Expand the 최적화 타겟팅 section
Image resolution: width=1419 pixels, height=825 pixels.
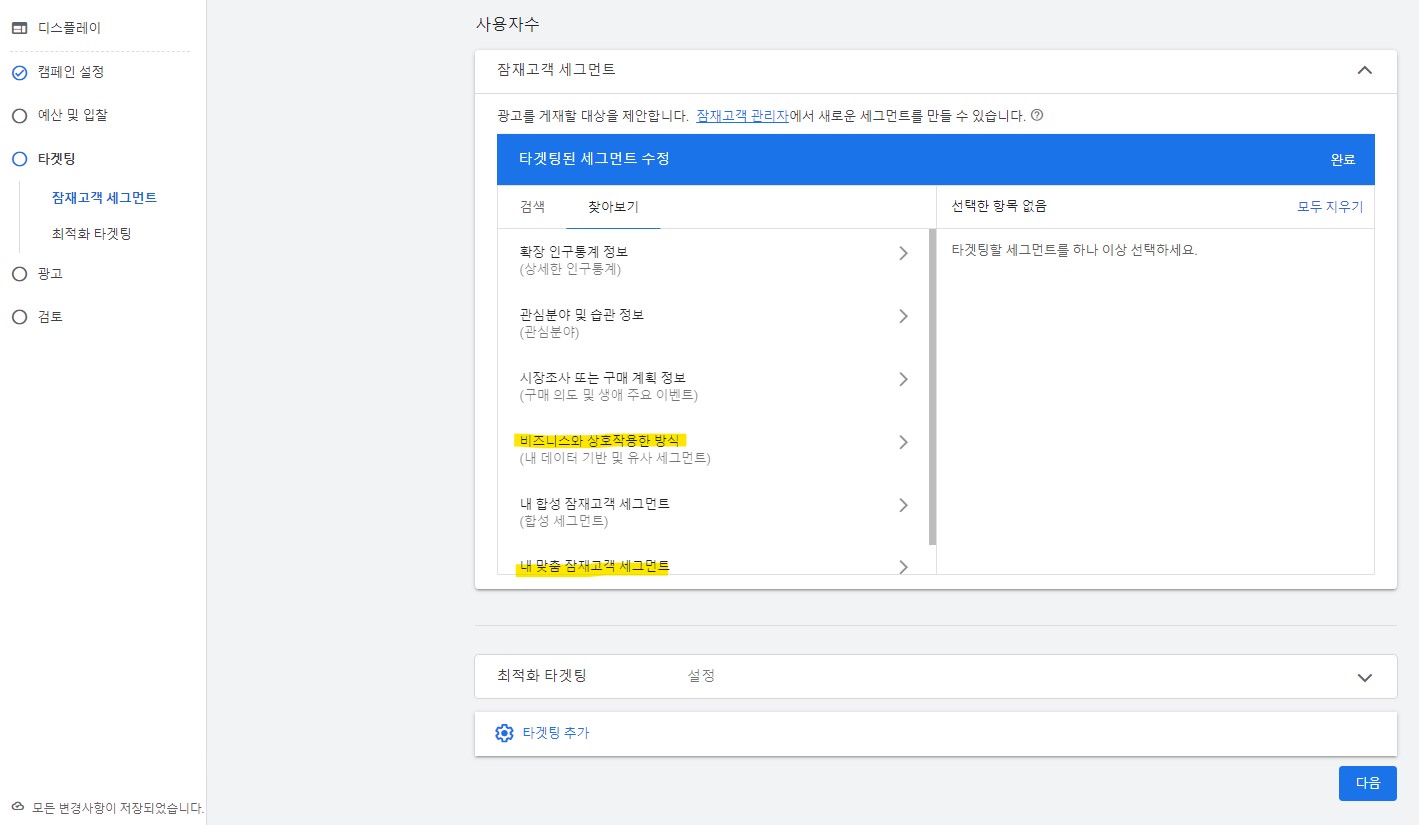[x=1363, y=676]
